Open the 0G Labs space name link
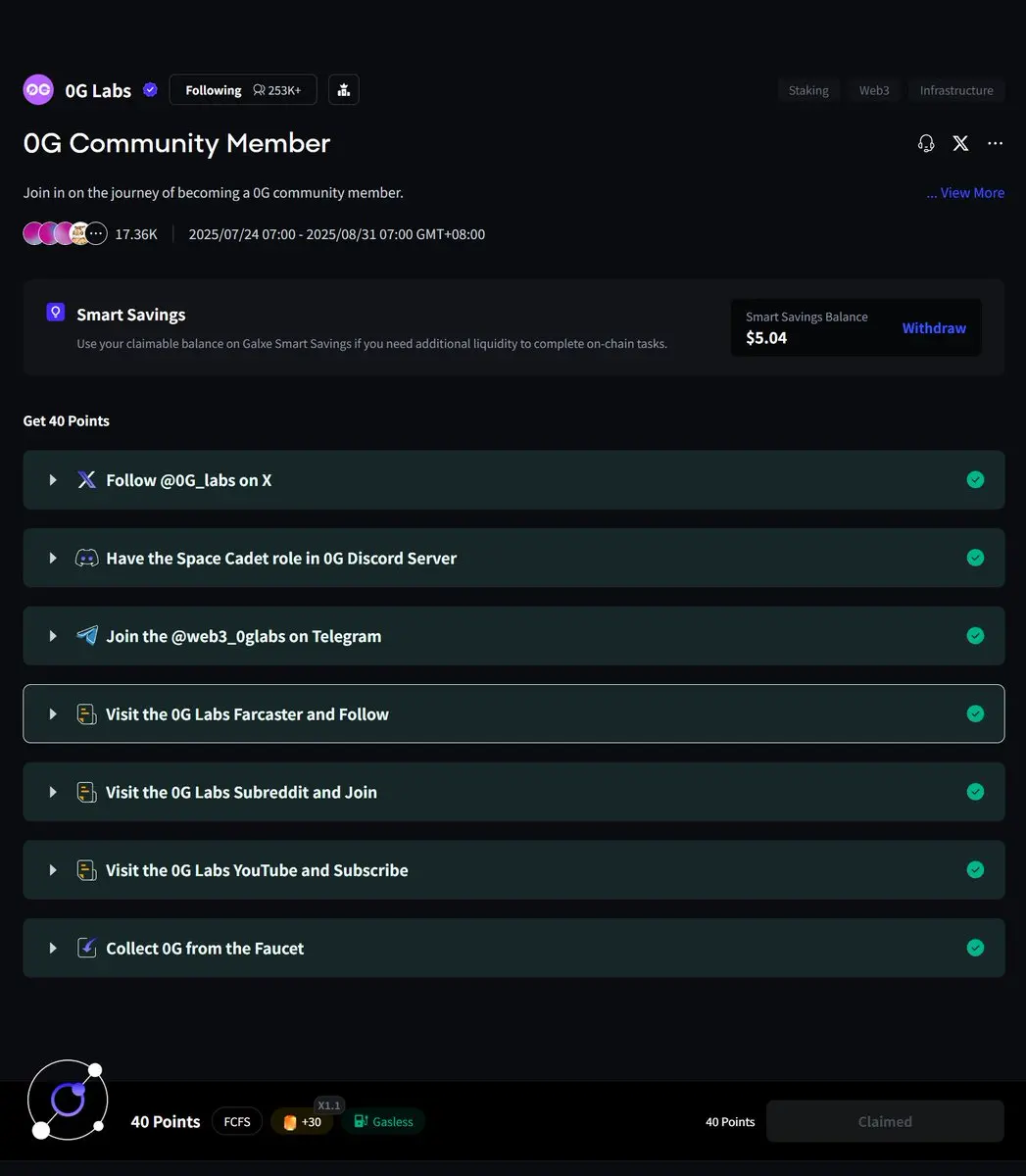 click(98, 90)
